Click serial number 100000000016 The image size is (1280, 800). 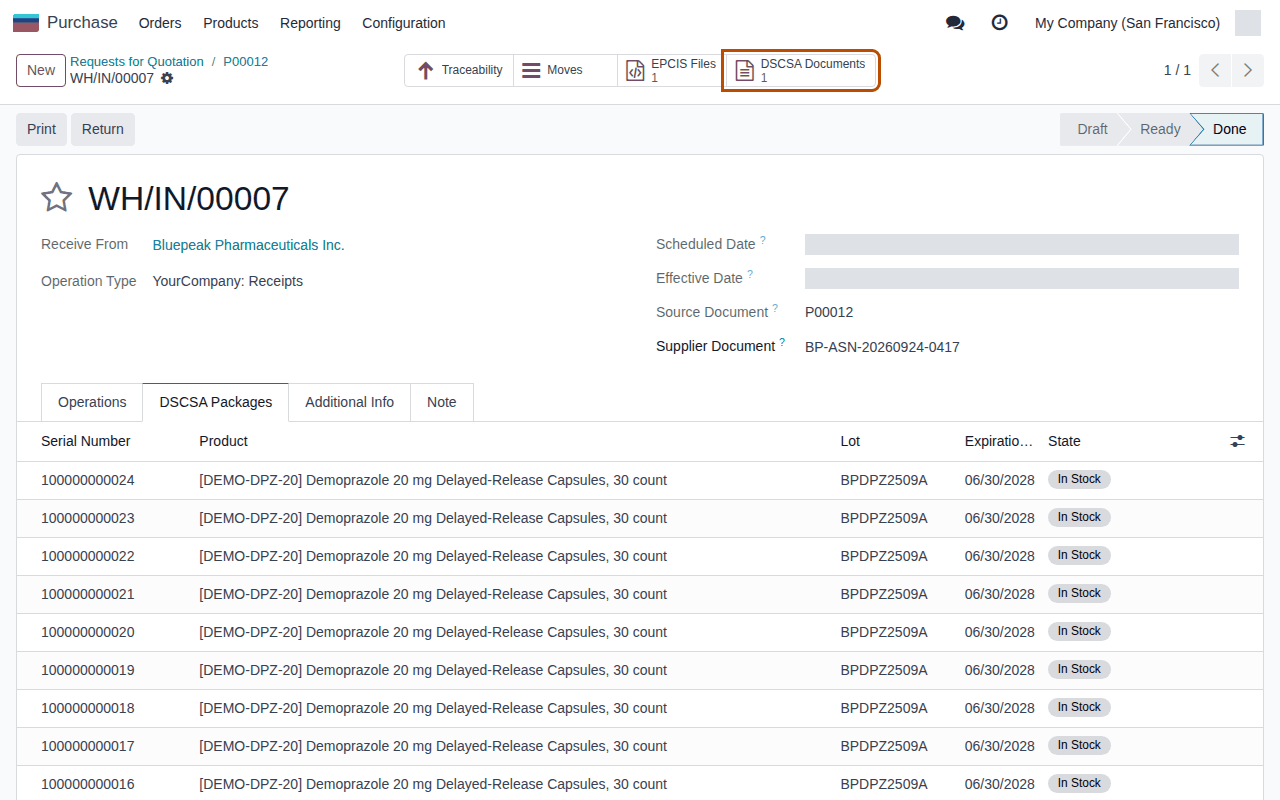[88, 784]
